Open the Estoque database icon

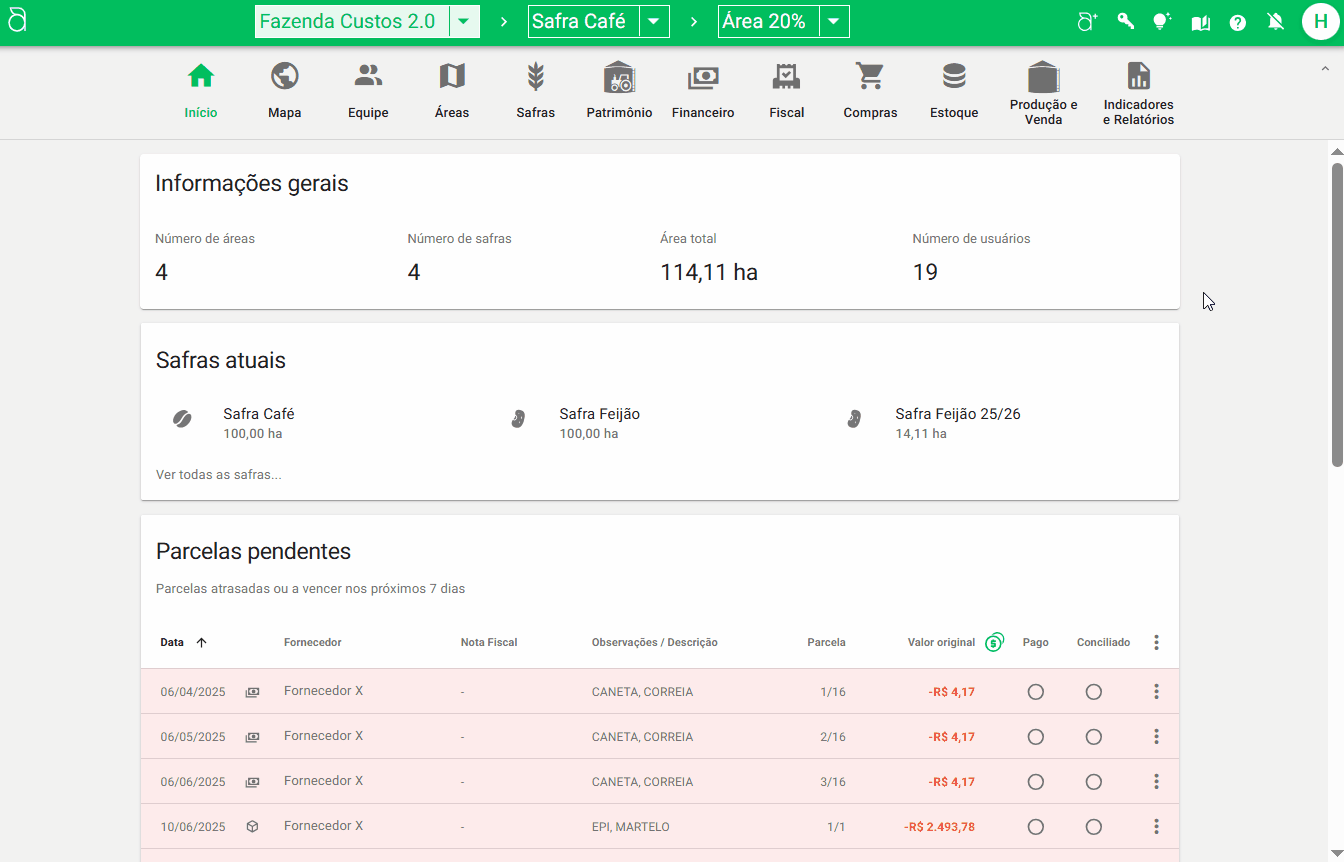click(x=954, y=77)
